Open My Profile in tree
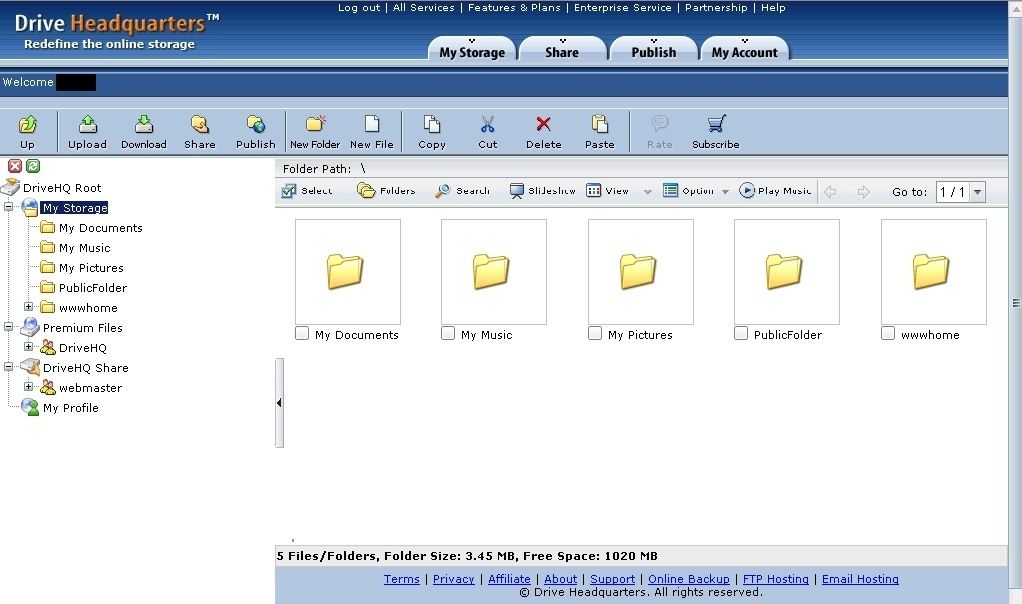The height and width of the screenshot is (604, 1022). tap(70, 408)
